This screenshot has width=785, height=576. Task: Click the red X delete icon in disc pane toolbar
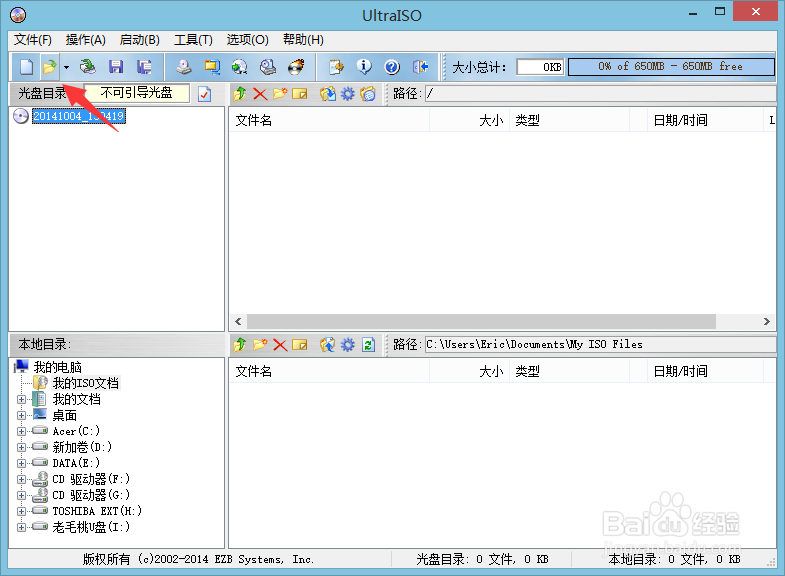(x=260, y=94)
